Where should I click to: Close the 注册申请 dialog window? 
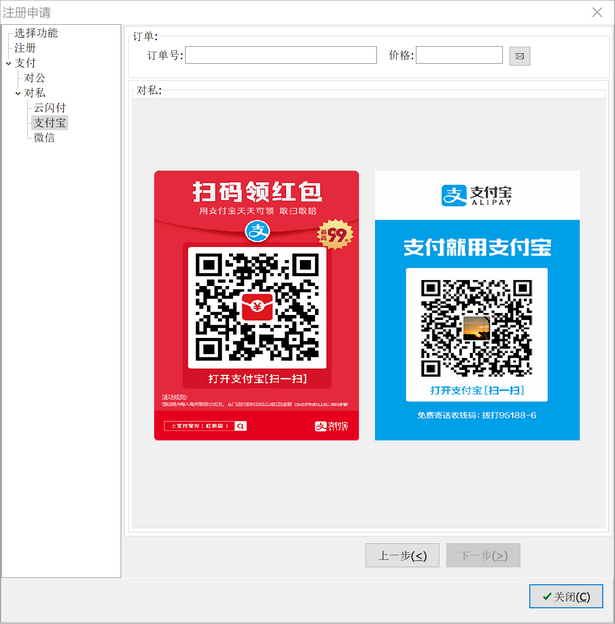597,12
